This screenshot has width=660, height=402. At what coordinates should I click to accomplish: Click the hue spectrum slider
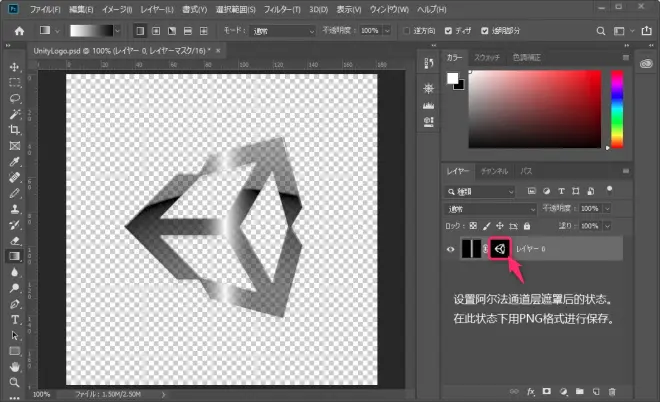617,109
